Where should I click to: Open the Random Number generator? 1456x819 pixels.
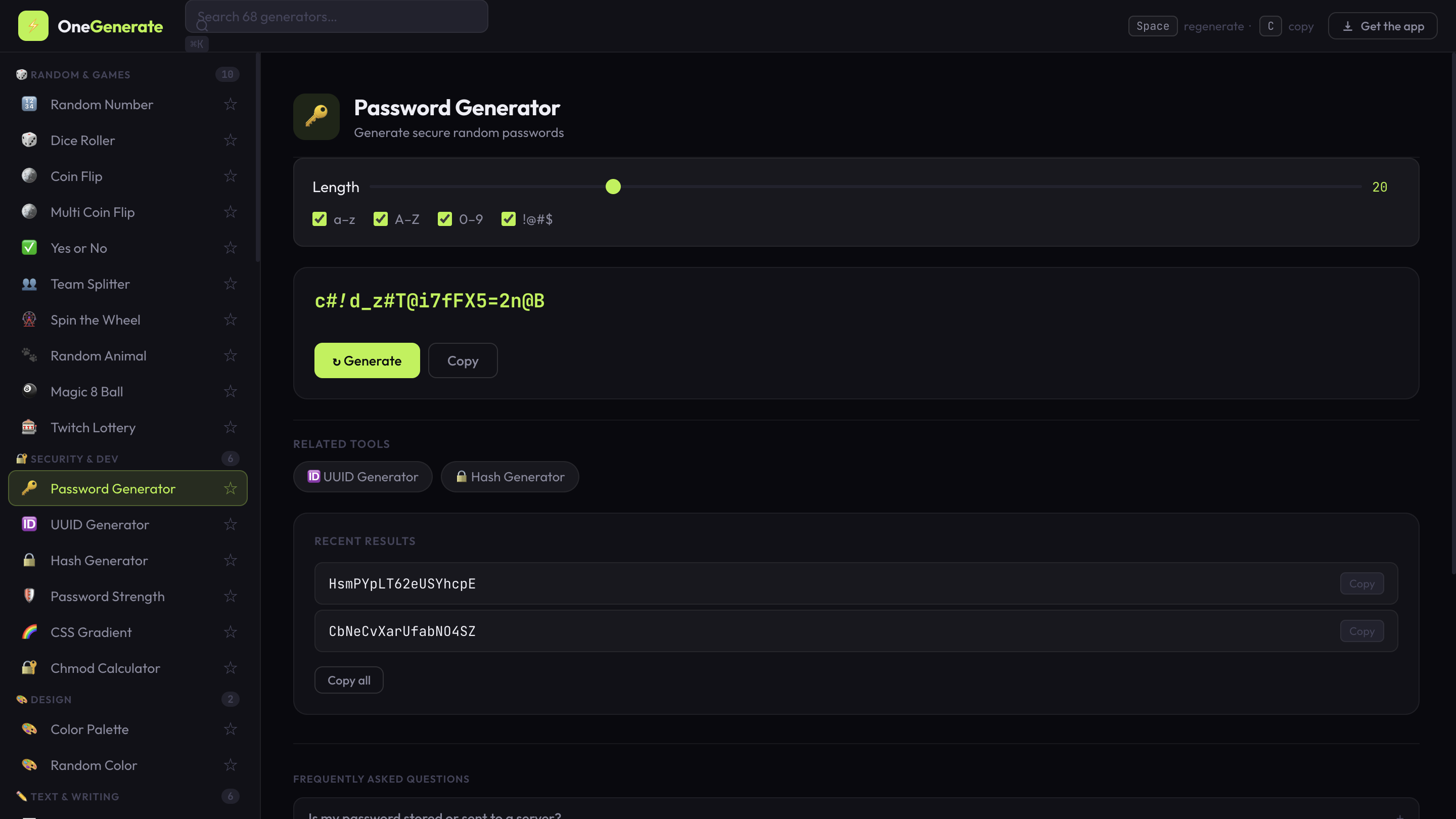click(102, 104)
